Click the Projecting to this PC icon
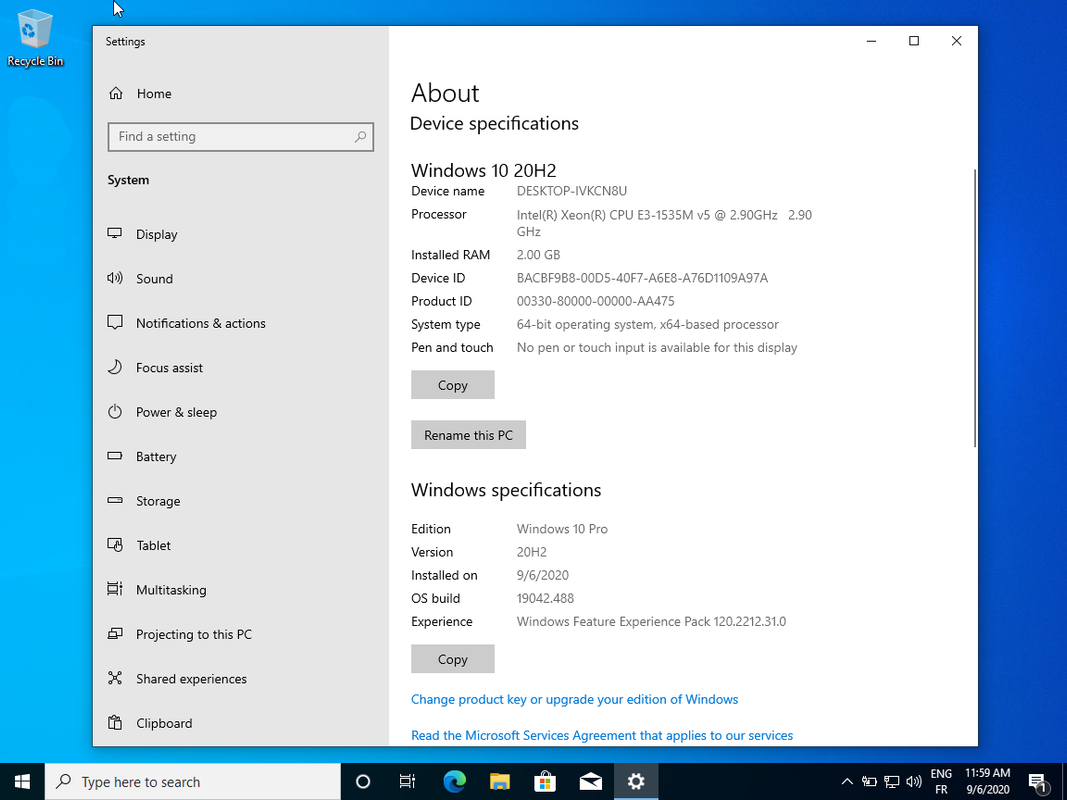Screen dimensions: 1067x800 tap(115, 634)
